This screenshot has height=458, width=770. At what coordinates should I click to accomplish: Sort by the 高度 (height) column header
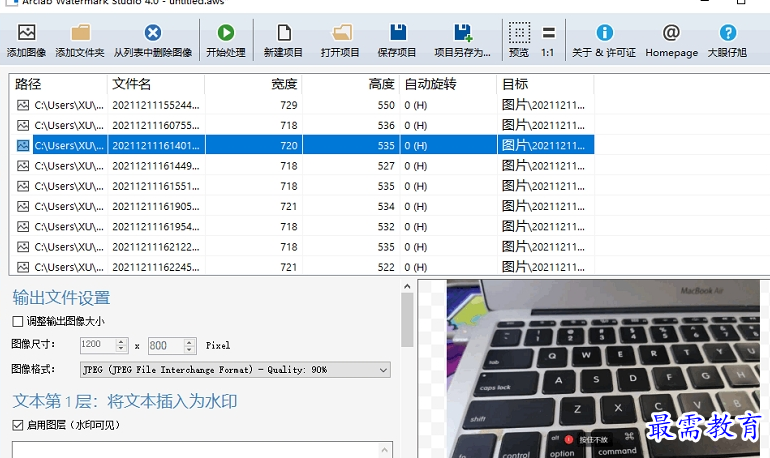click(350, 84)
